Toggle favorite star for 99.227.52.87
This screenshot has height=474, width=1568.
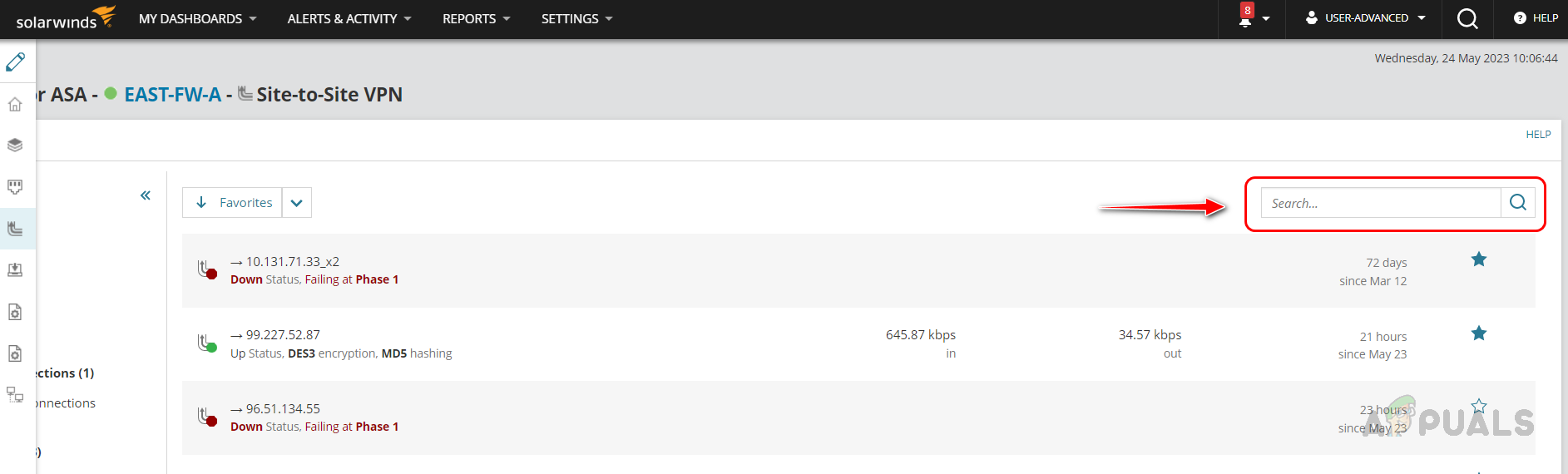point(1478,333)
